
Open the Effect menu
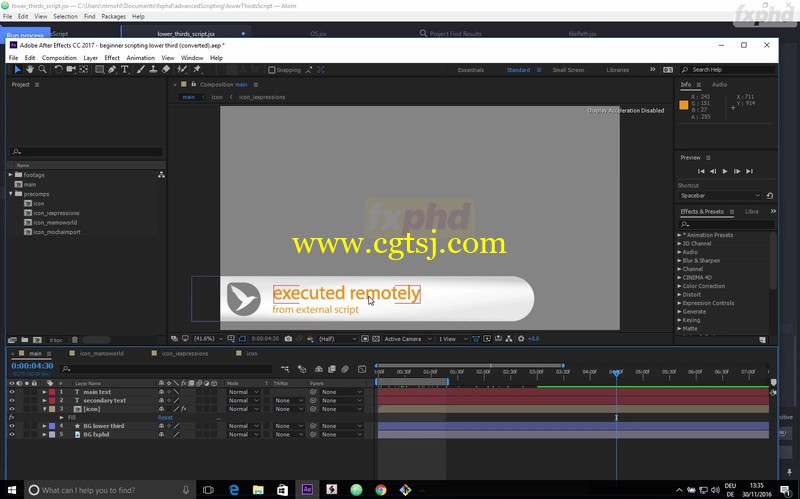[x=112, y=58]
